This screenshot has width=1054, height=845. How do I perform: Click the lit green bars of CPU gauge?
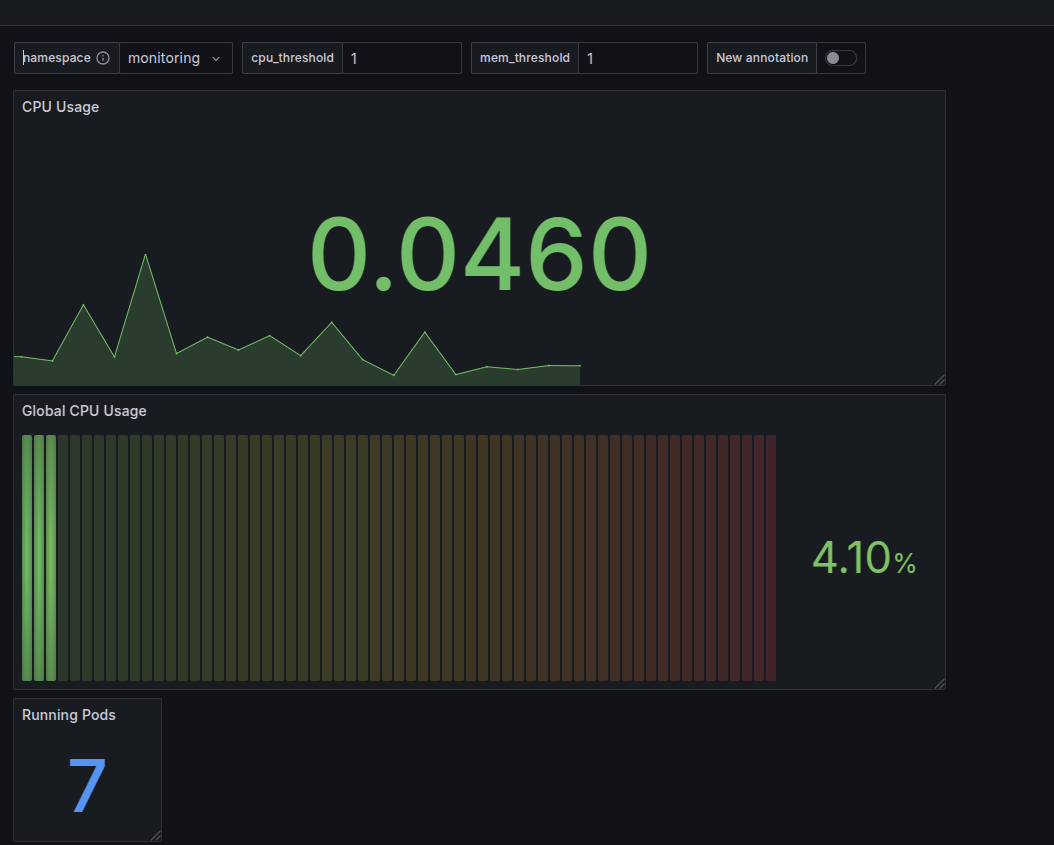[x=39, y=558]
